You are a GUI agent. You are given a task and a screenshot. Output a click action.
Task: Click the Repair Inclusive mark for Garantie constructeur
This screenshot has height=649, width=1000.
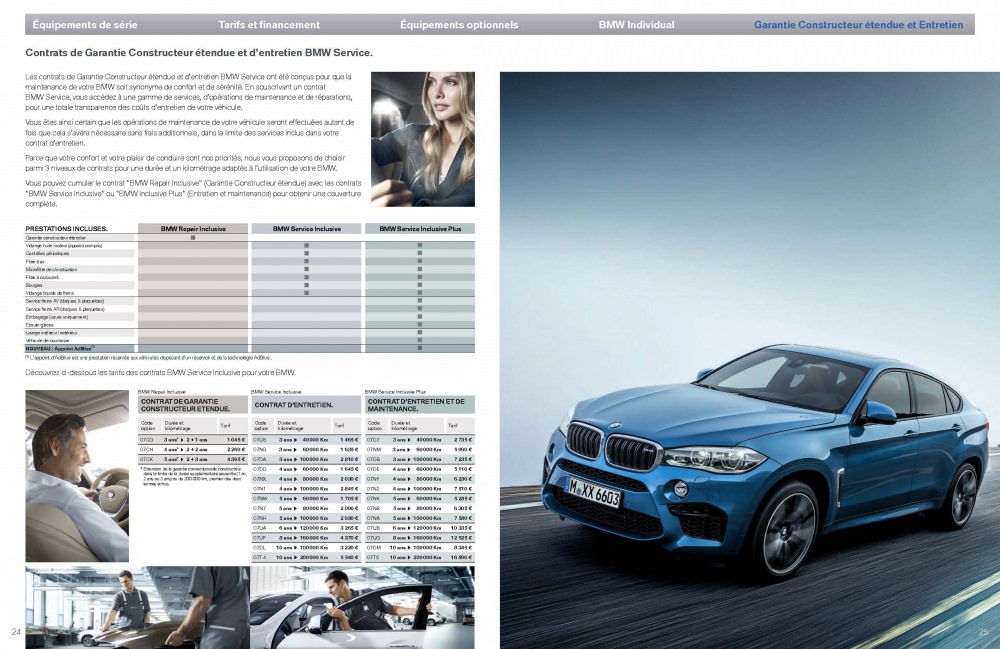coord(193,237)
